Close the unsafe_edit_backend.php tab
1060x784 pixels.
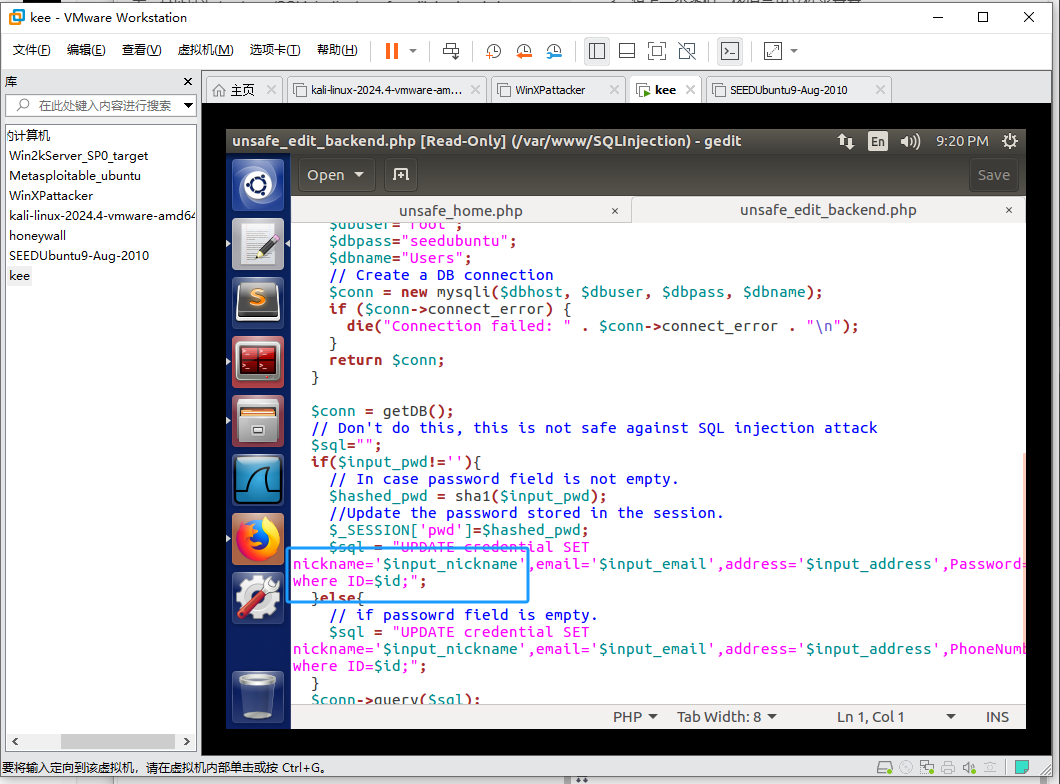(x=1009, y=210)
